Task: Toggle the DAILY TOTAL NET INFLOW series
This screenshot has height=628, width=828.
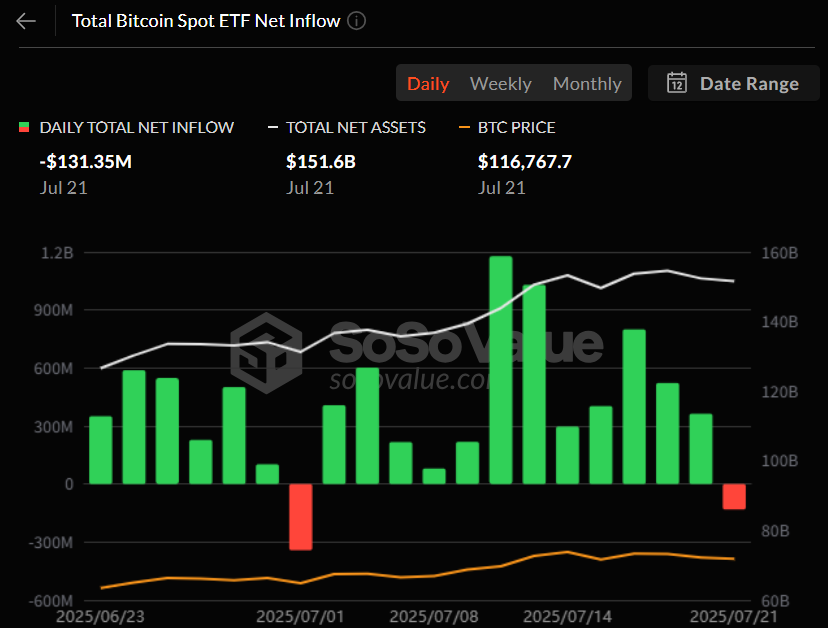Action: (136, 127)
